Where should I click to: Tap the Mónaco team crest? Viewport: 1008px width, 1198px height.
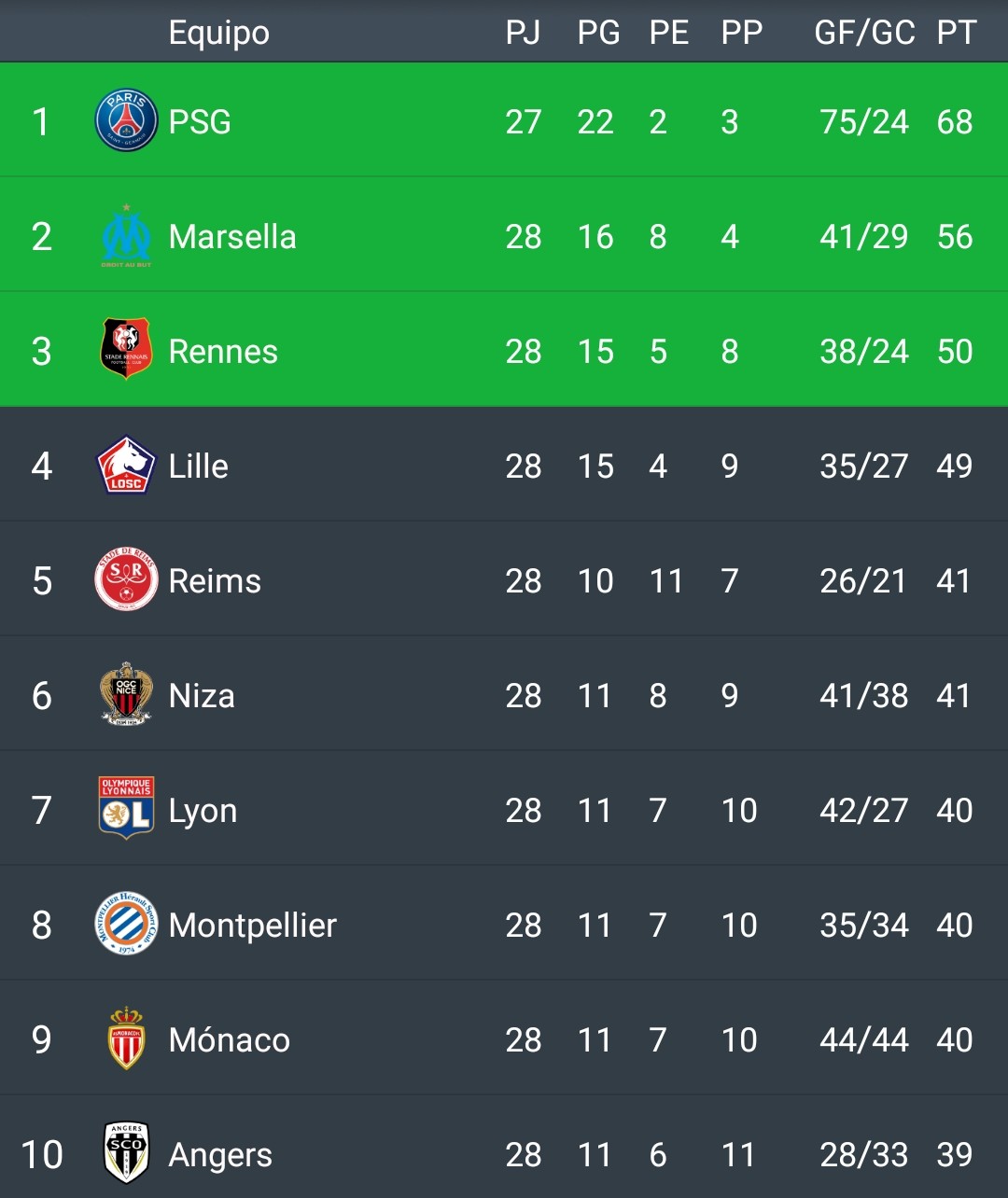[x=126, y=1038]
